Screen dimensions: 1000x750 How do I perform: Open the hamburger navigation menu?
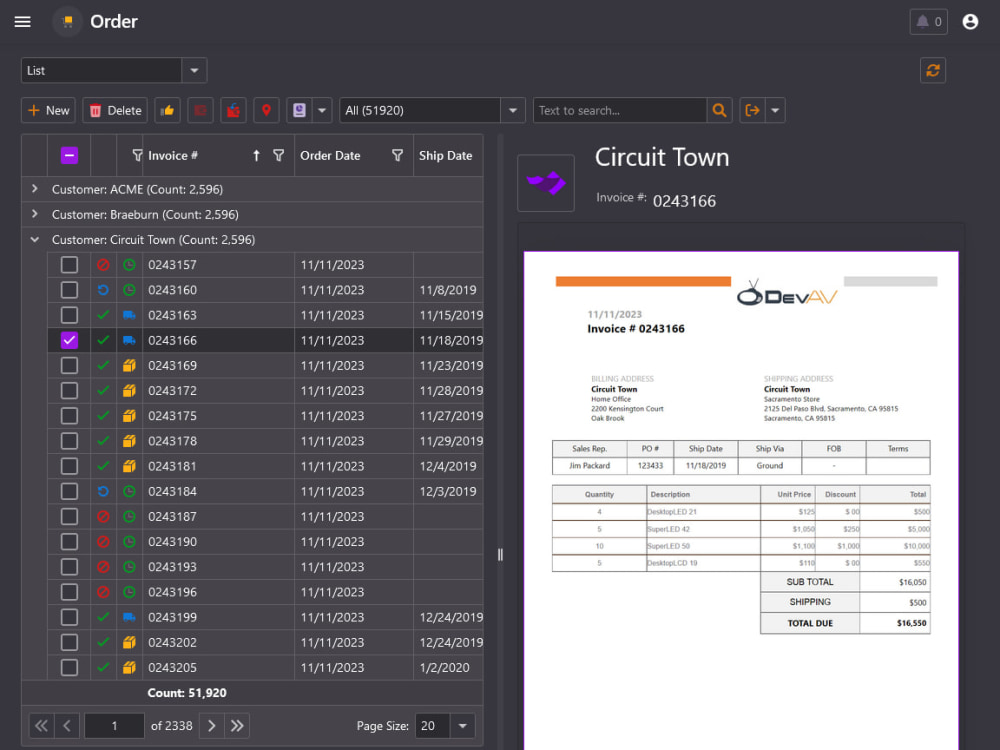click(22, 22)
